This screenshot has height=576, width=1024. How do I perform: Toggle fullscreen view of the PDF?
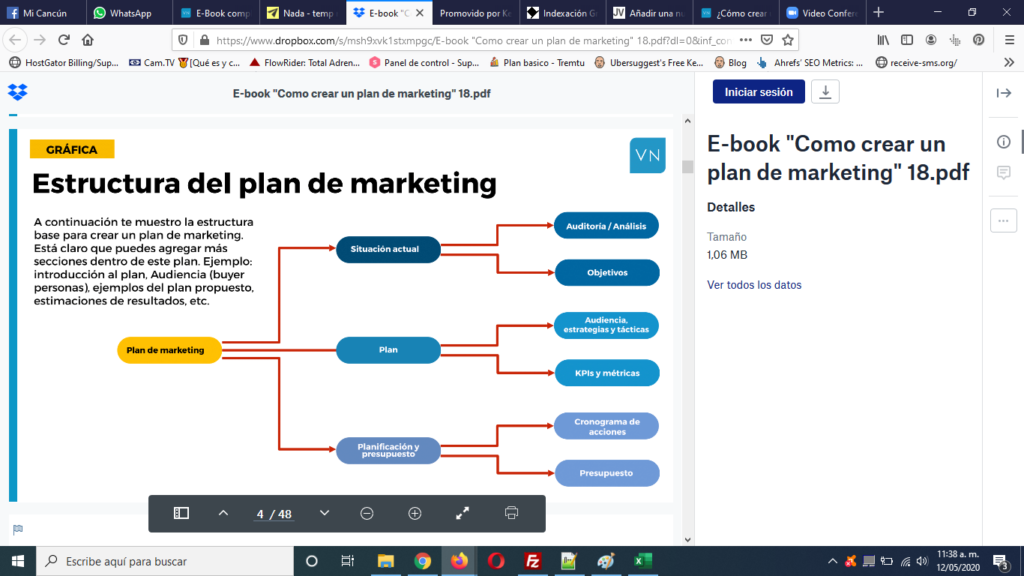[x=463, y=513]
